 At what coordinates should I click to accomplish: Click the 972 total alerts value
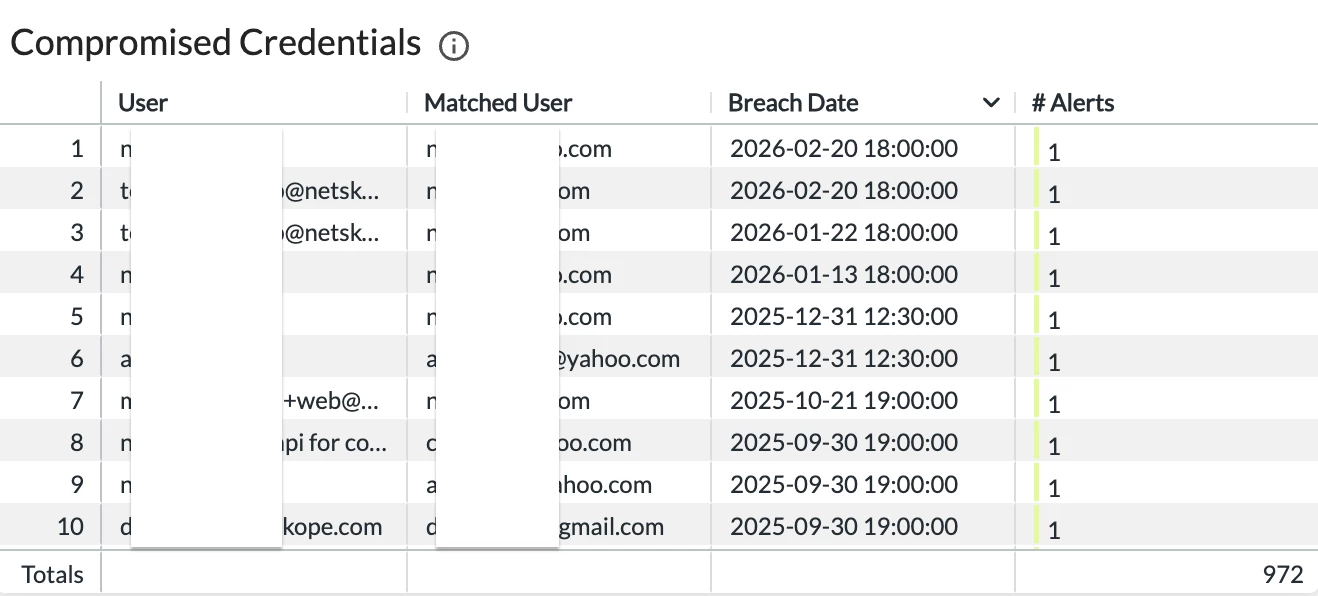[x=1283, y=575]
